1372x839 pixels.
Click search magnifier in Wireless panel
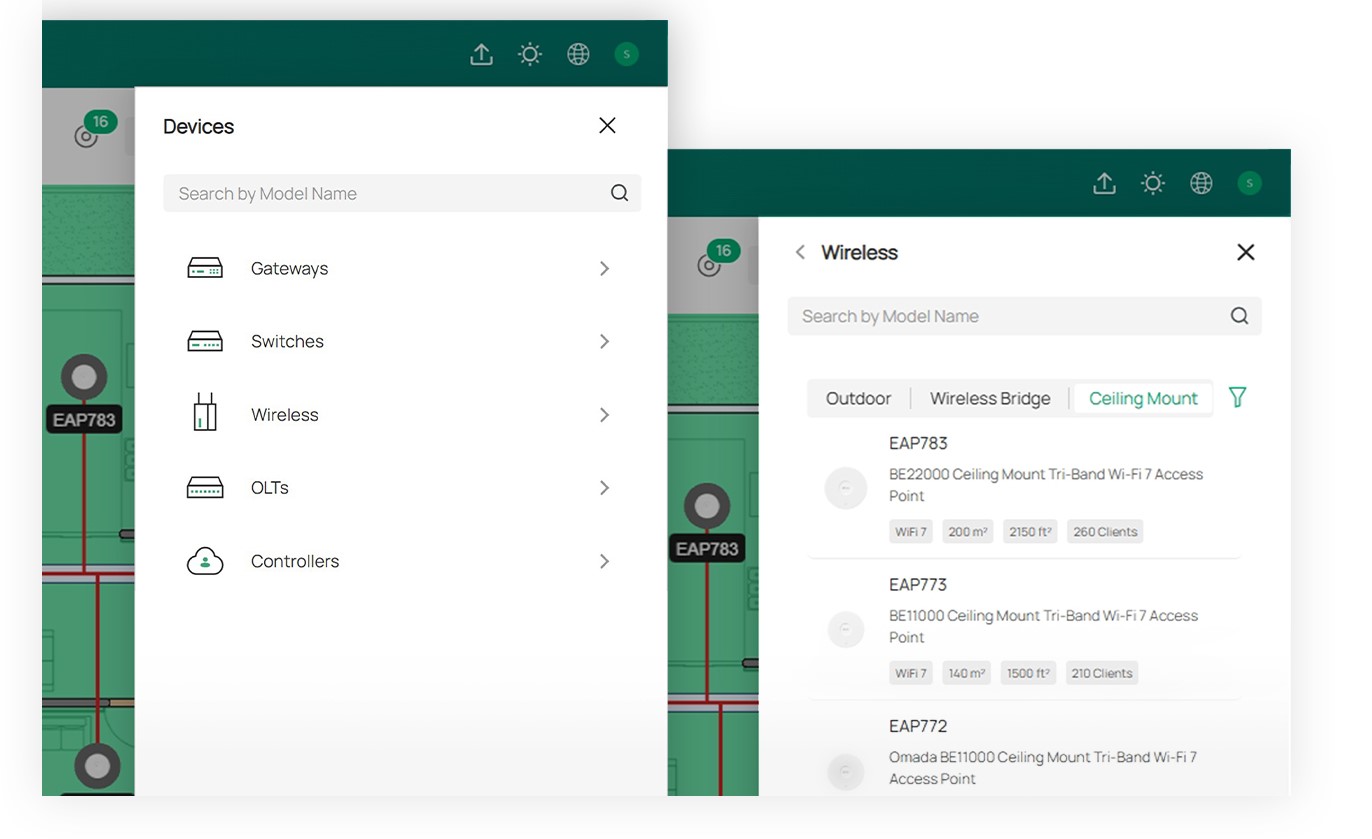[1239, 316]
